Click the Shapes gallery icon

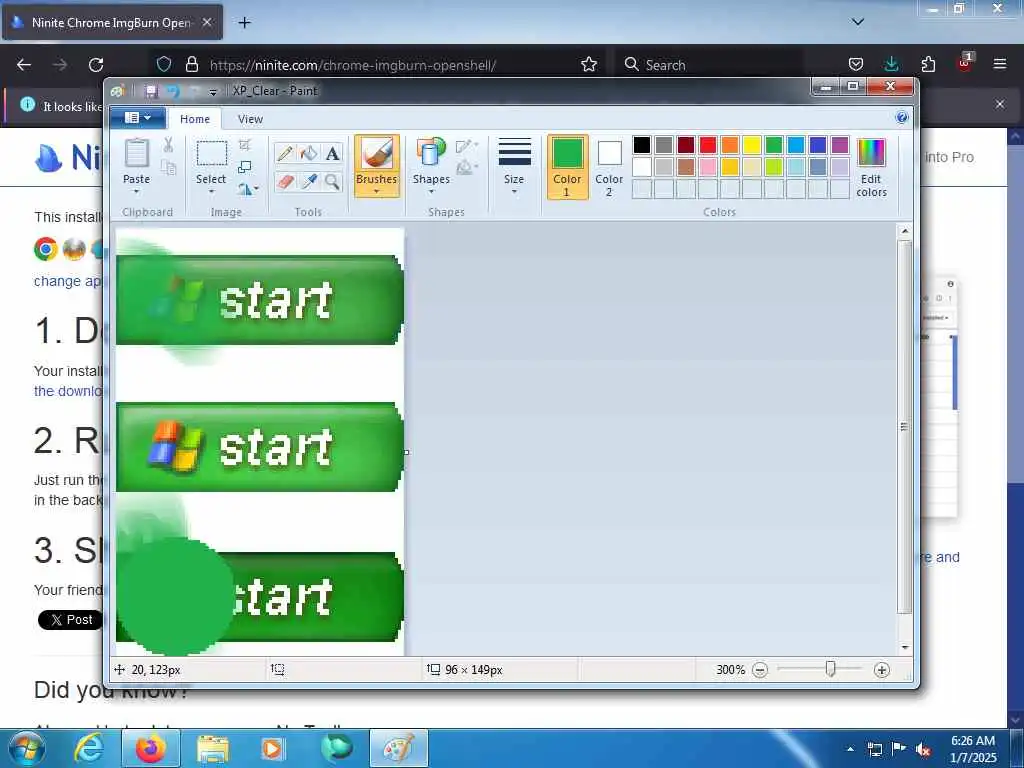click(x=431, y=153)
